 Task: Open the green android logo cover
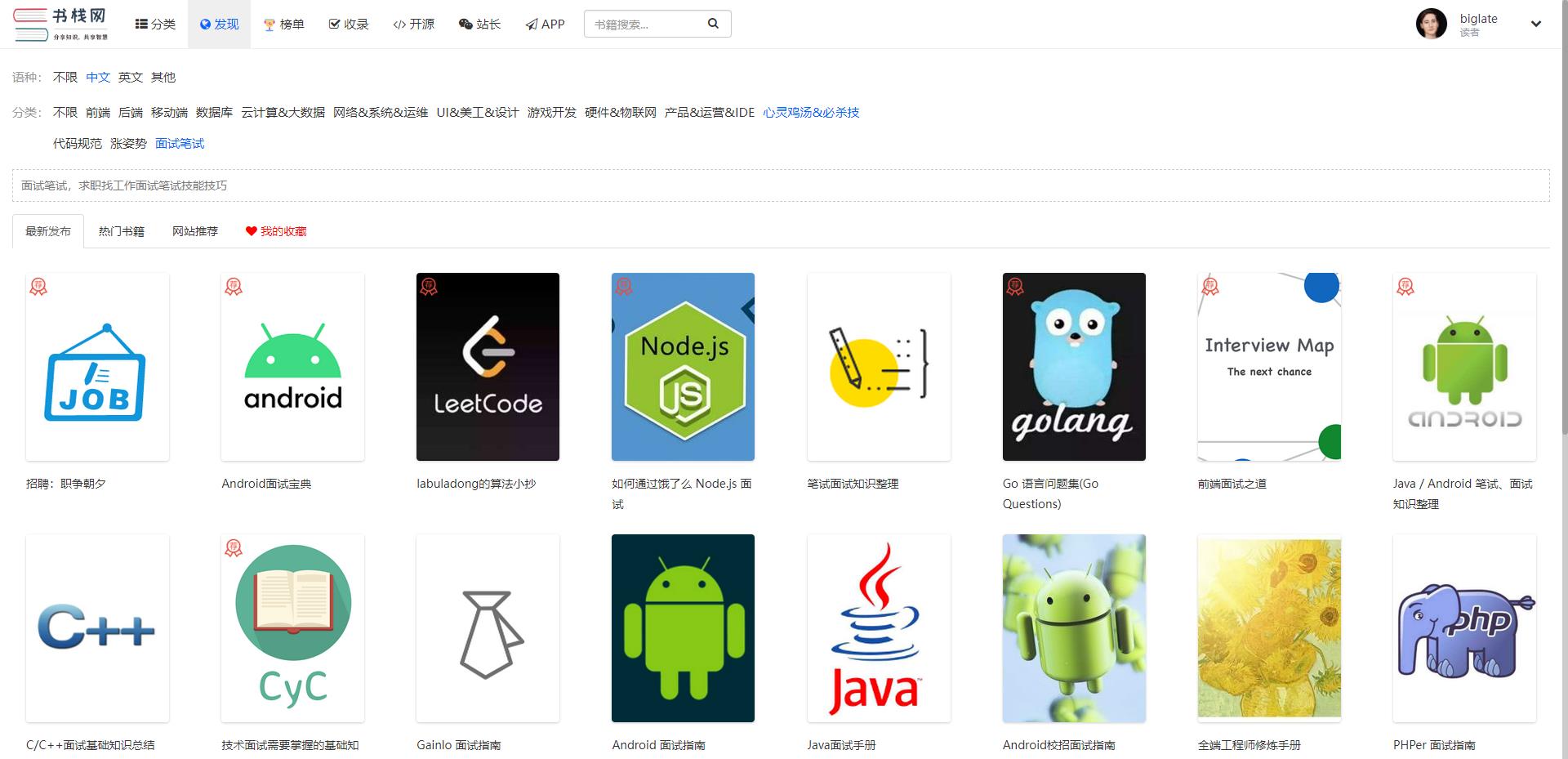[292, 367]
